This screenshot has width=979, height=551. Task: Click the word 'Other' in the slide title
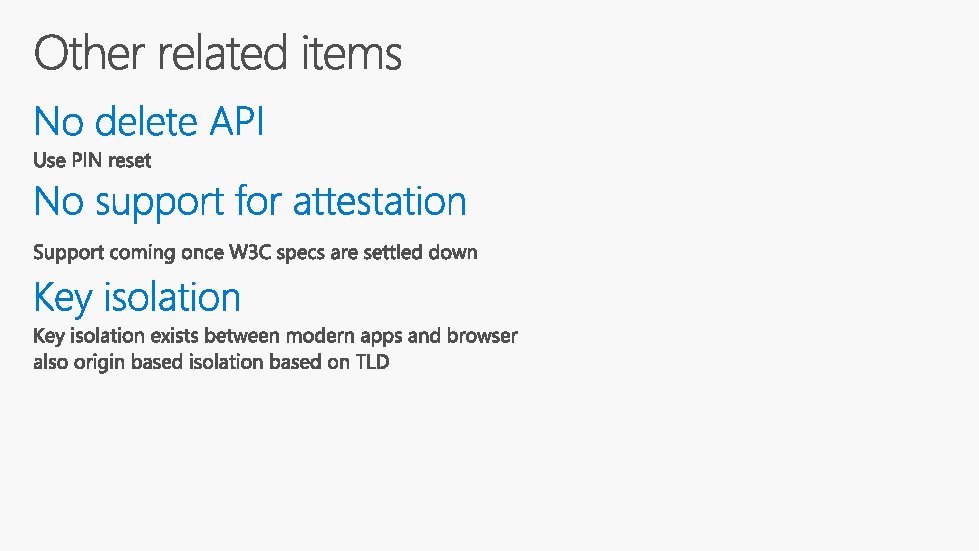pos(90,53)
